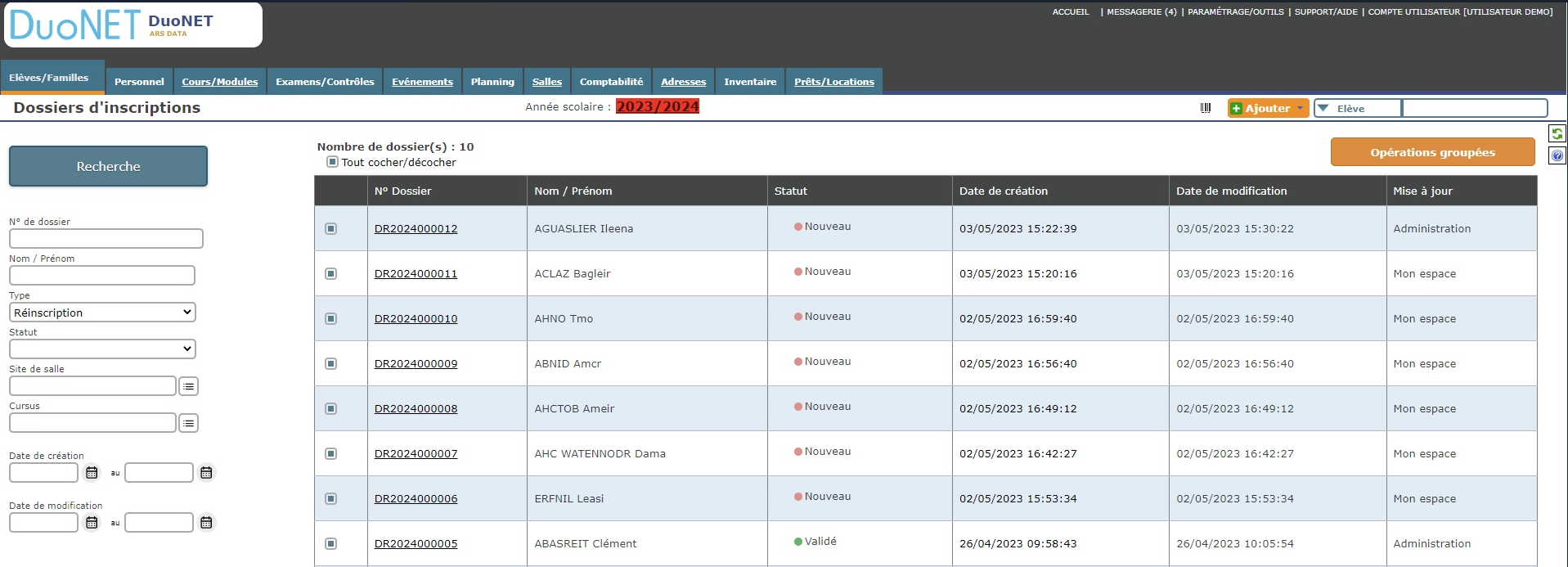The height and width of the screenshot is (567, 1568).
Task: Open the Comptabilité tab
Action: pos(612,81)
